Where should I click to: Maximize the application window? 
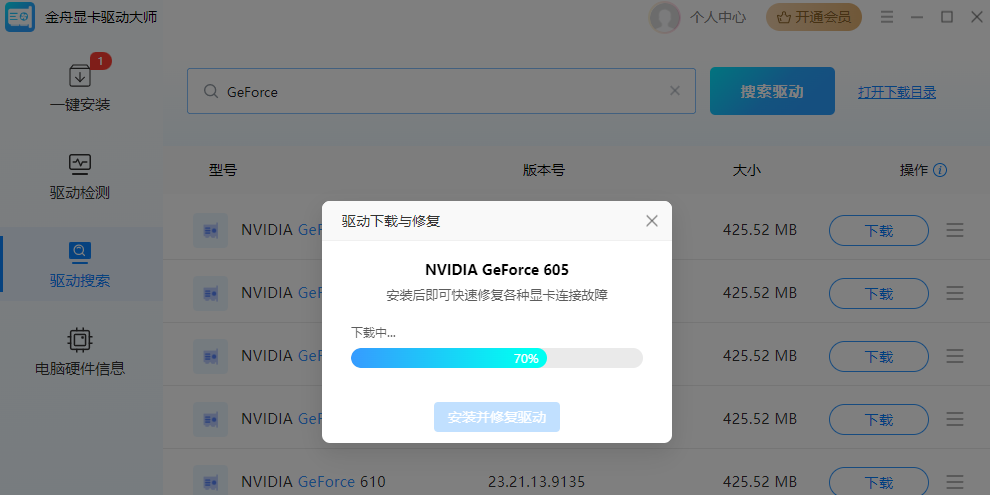point(946,17)
